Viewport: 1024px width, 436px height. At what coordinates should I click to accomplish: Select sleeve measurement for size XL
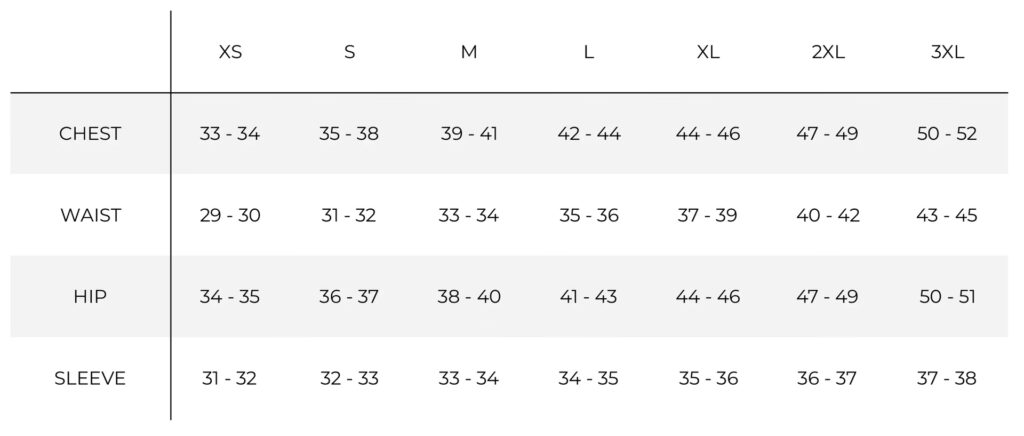coord(708,379)
